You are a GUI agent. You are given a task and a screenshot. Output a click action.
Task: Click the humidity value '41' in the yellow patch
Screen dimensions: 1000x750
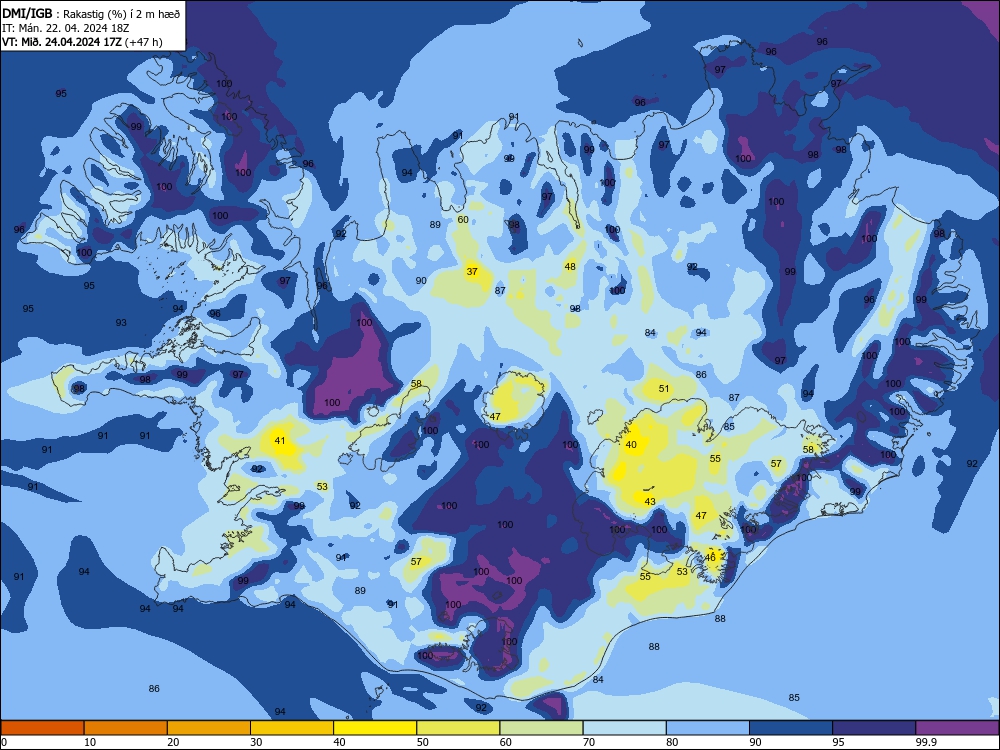tap(280, 441)
